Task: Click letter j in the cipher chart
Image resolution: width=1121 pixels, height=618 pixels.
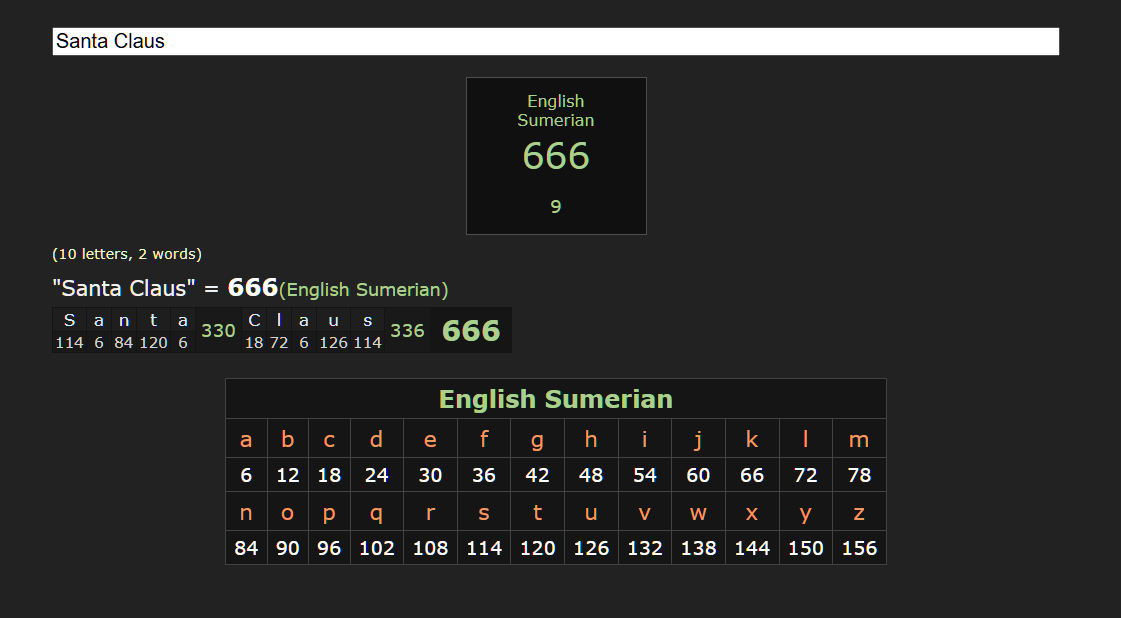Action: pos(698,438)
